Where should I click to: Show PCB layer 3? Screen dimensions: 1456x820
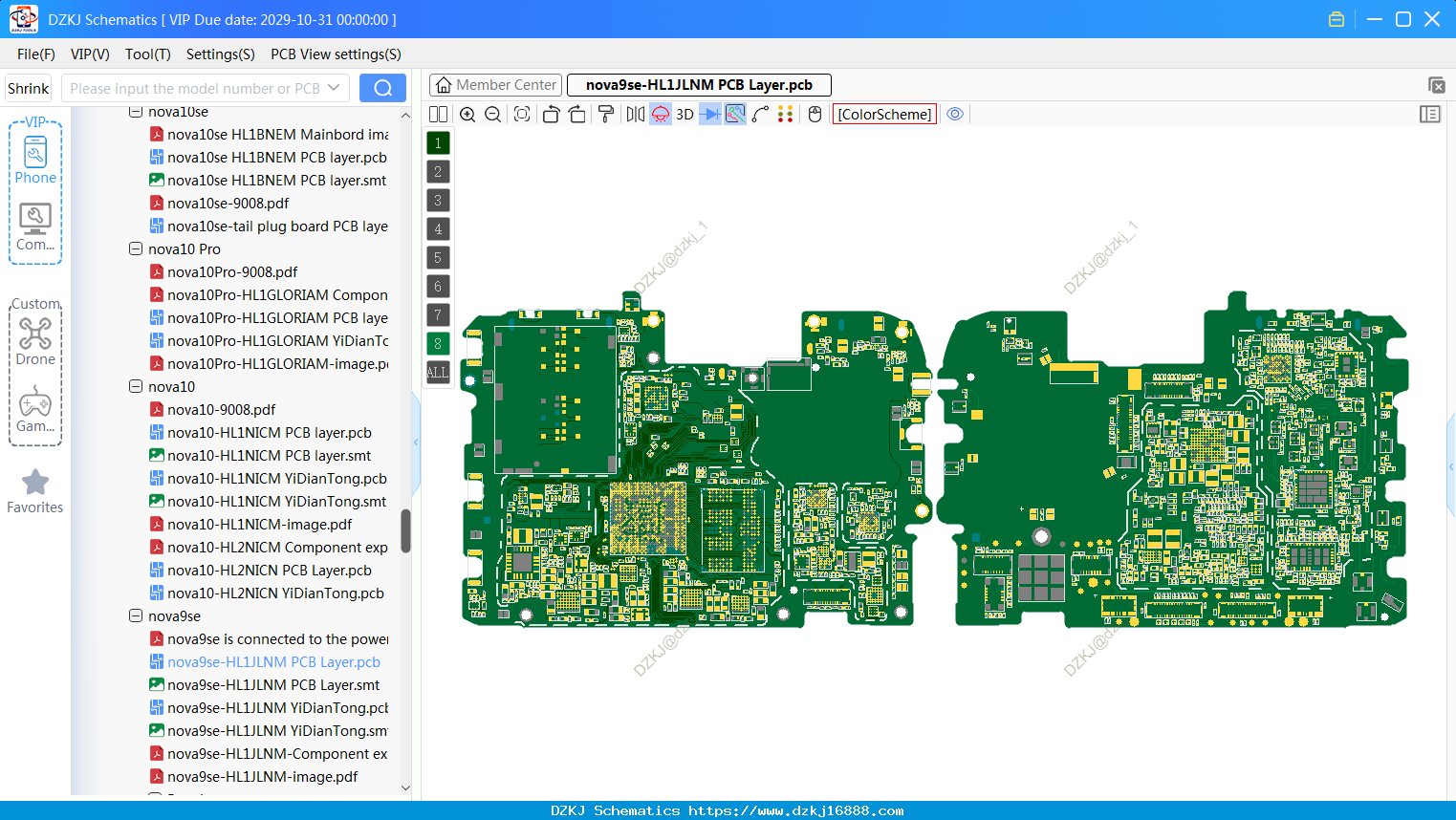438,201
